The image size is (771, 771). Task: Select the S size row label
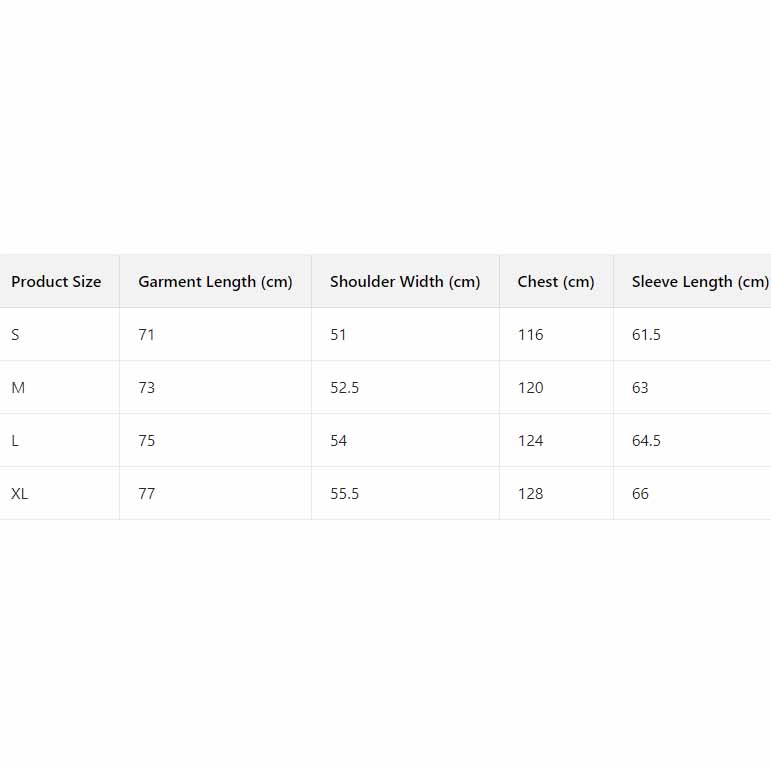coord(15,335)
